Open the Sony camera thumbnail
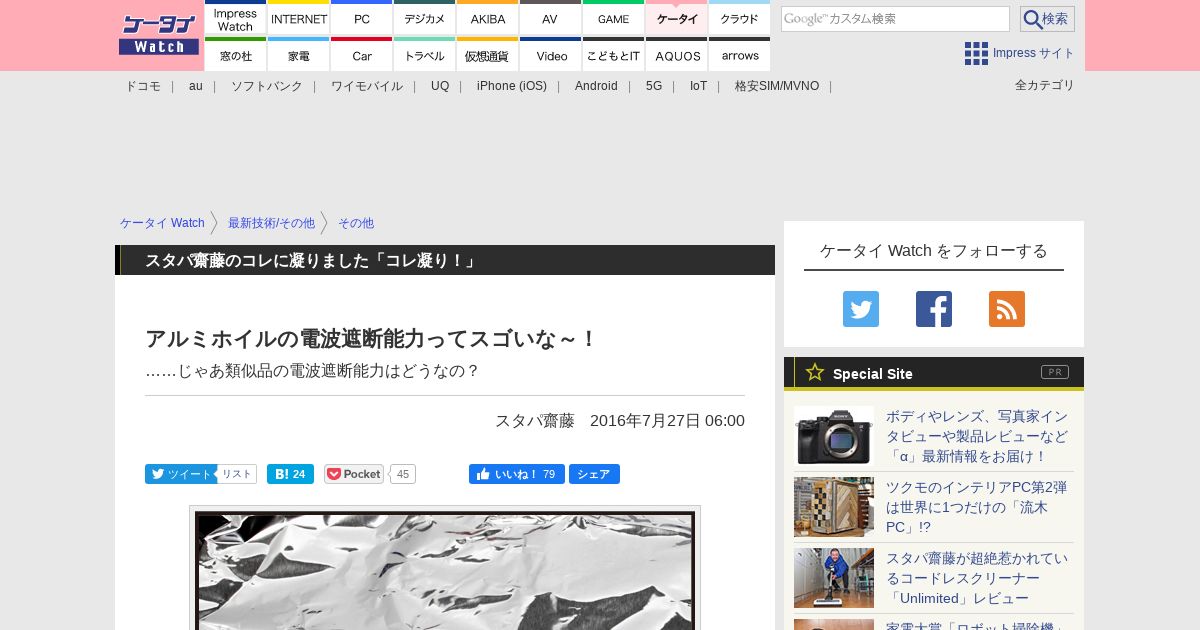 point(834,436)
